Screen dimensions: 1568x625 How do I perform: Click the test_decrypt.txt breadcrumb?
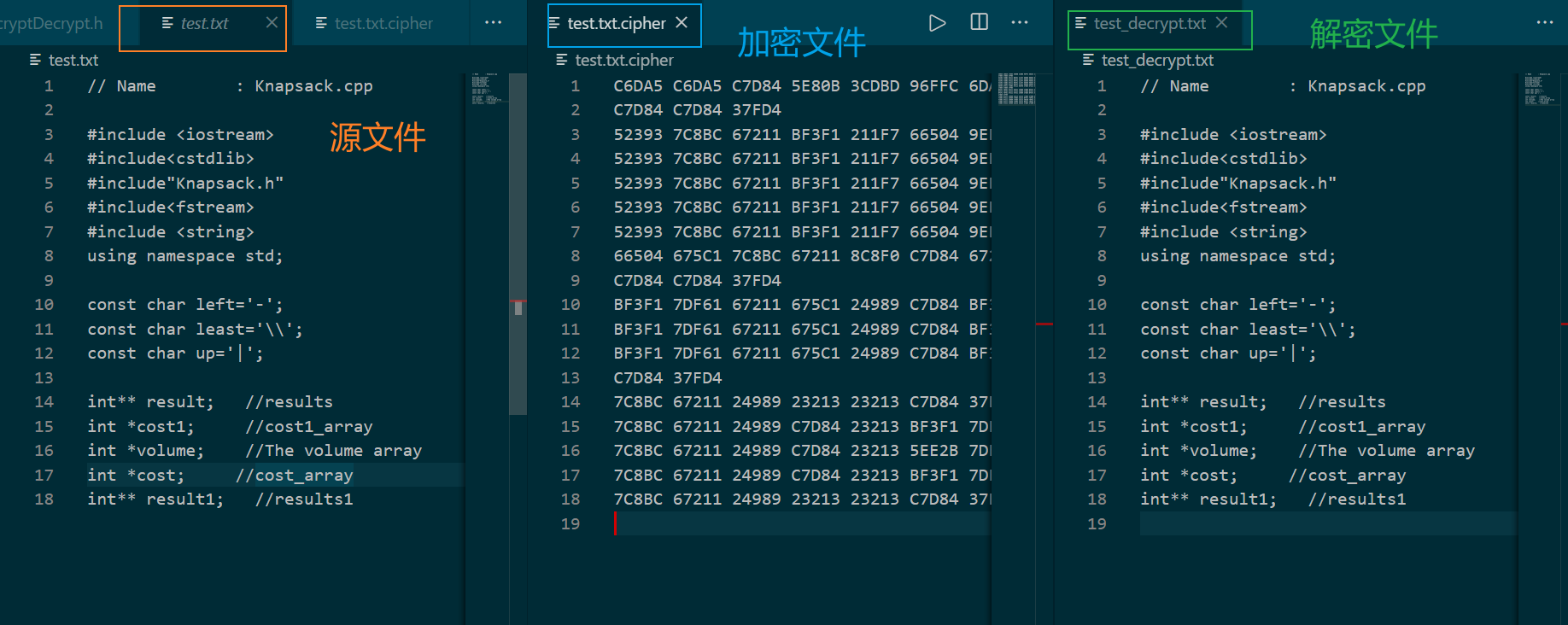[x=1157, y=60]
